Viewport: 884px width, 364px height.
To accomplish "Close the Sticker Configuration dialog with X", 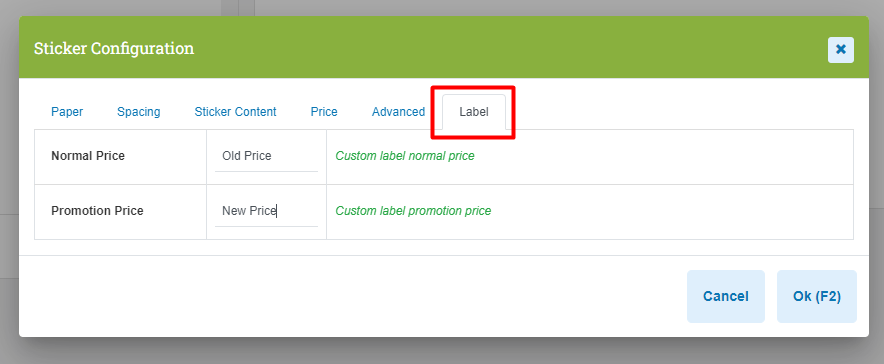I will (841, 50).
